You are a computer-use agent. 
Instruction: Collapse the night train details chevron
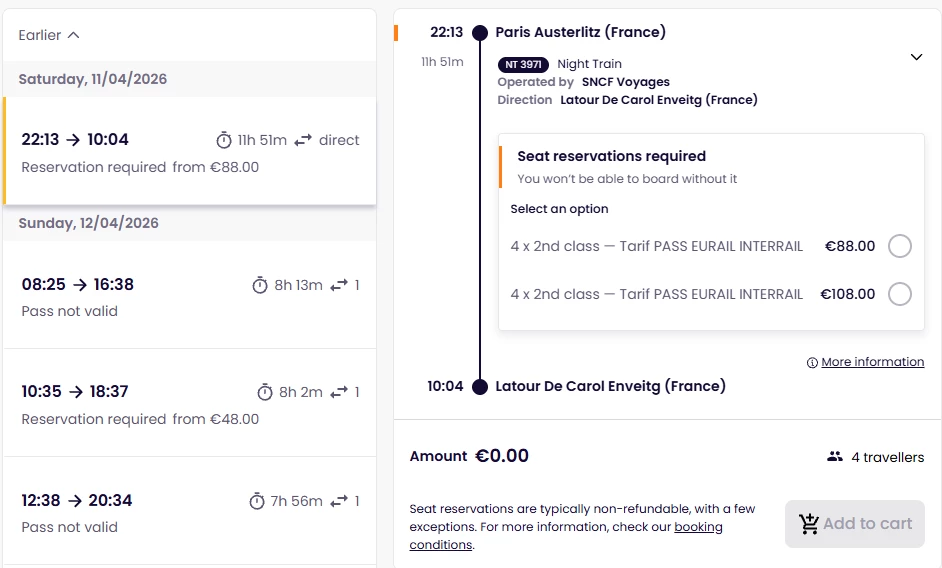[916, 57]
